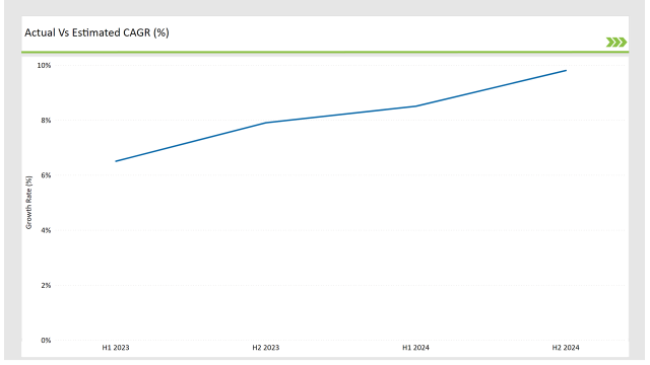Click the 6% y-axis label
Image resolution: width=650 pixels, height=365 pixels.
click(x=46, y=175)
